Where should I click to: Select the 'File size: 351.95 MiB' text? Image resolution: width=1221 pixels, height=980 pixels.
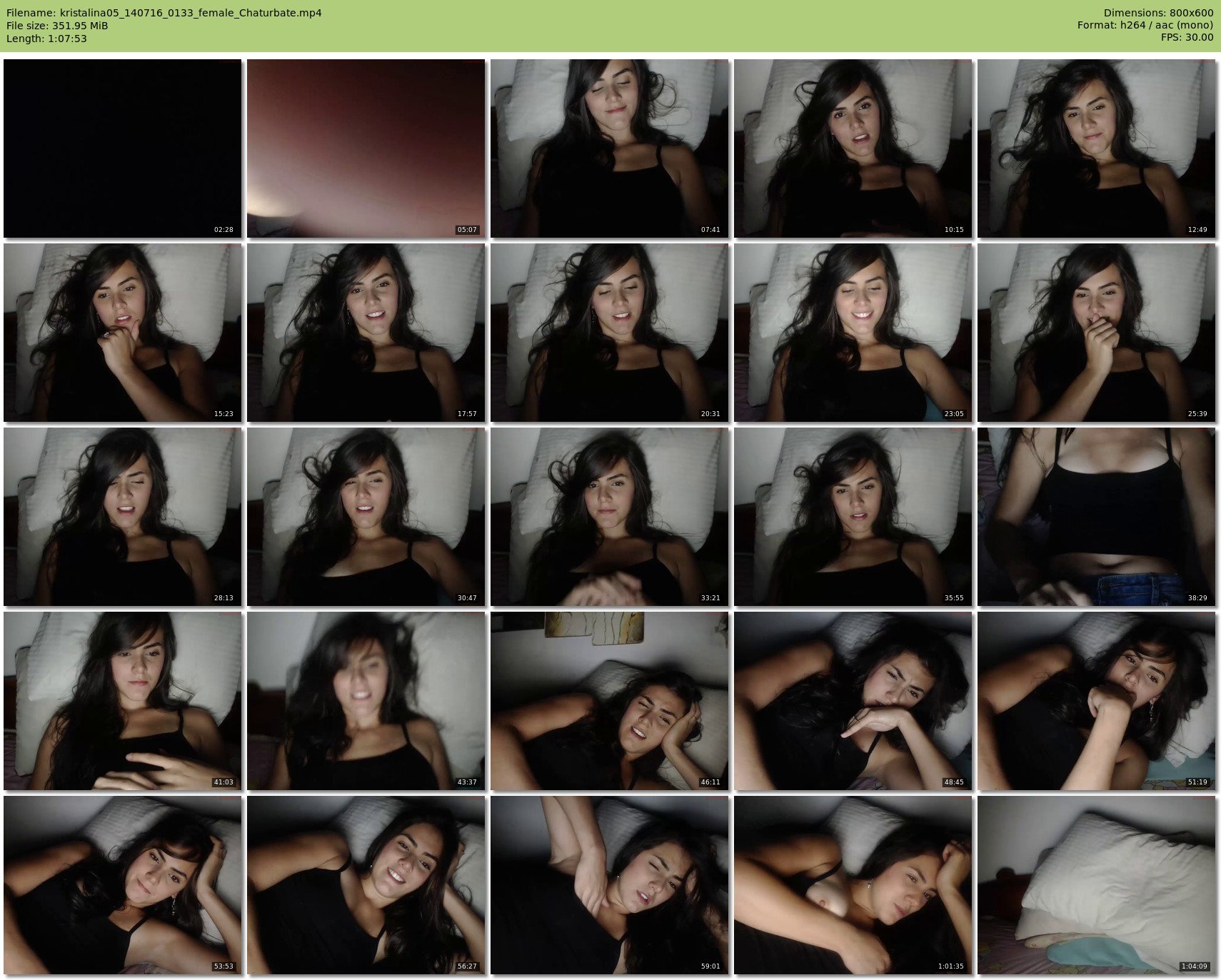(57, 26)
